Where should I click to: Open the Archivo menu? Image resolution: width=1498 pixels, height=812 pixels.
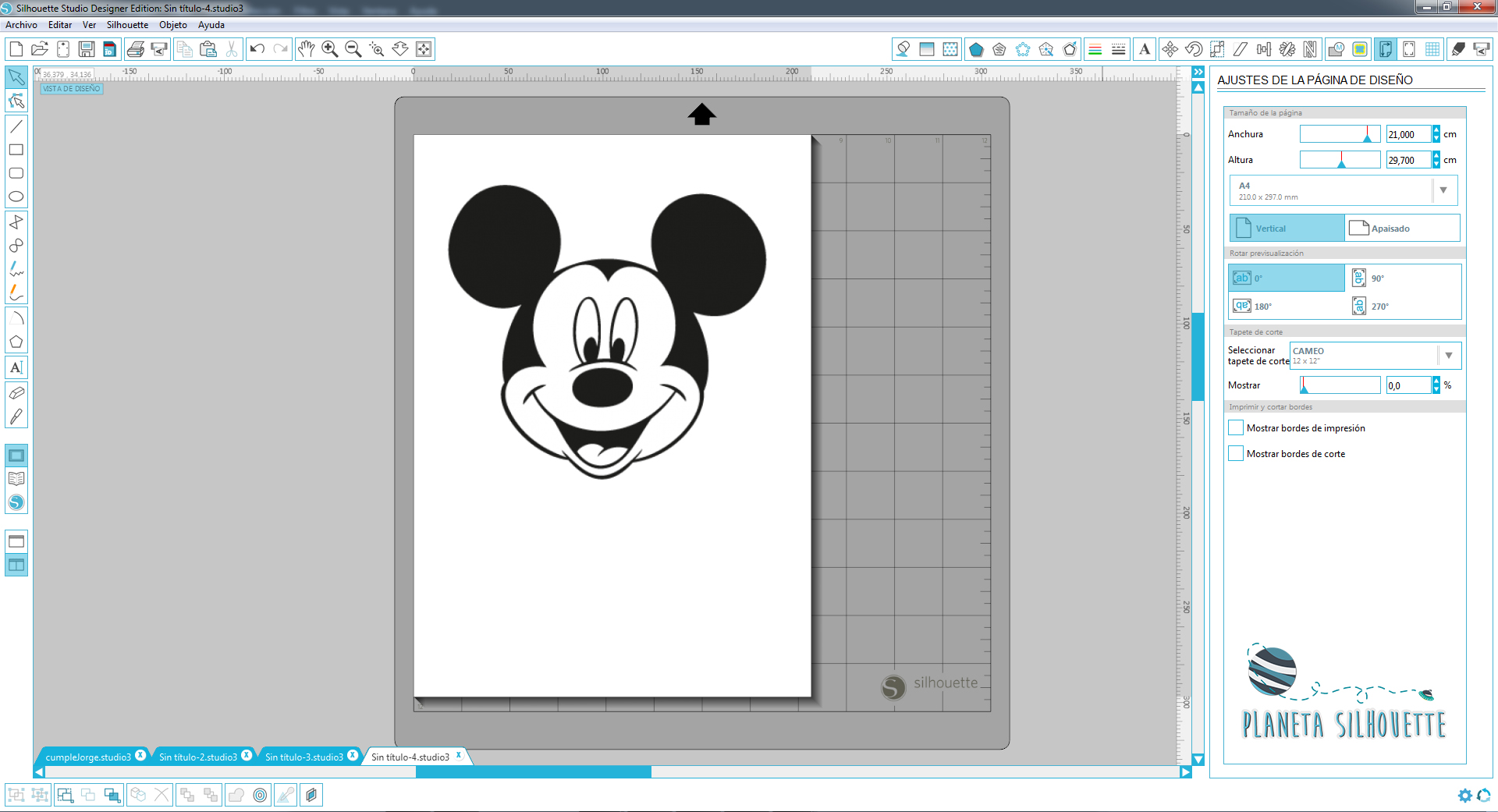coord(21,25)
